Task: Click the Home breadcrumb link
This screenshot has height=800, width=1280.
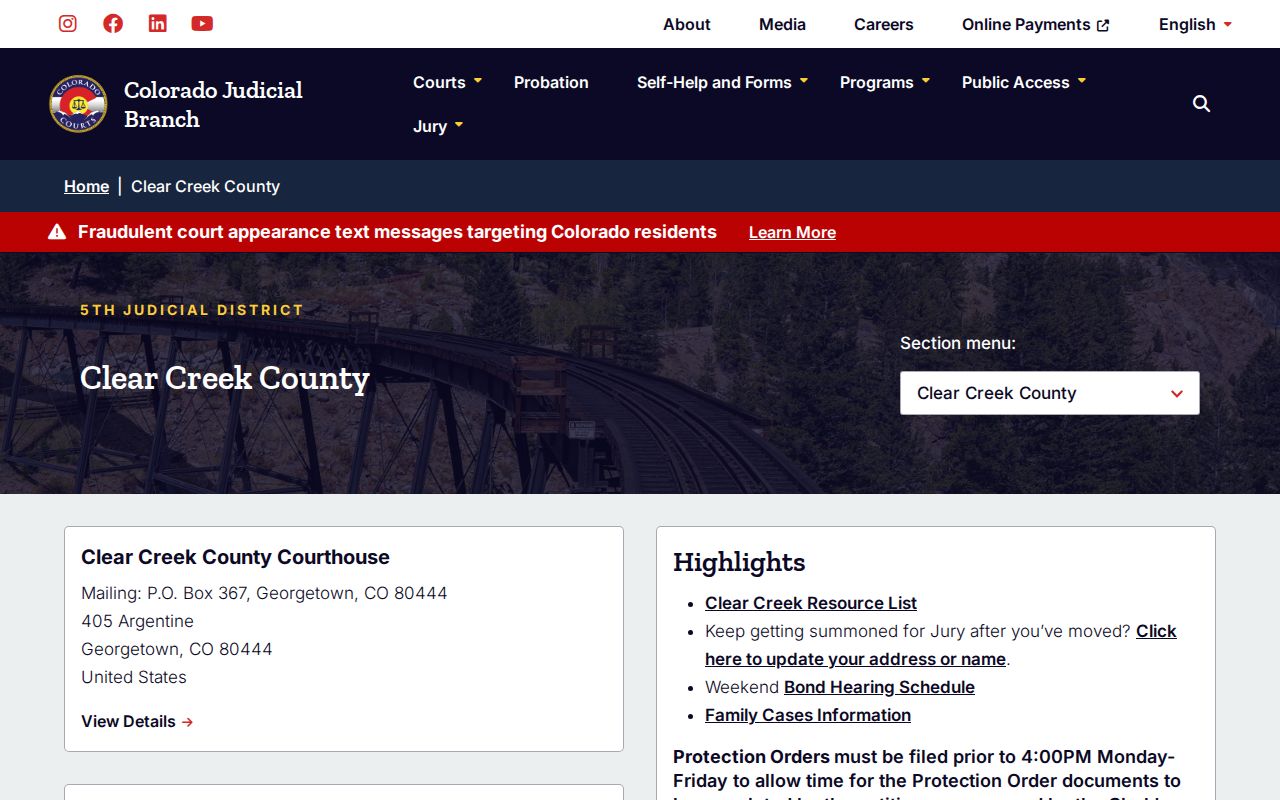Action: [x=86, y=186]
